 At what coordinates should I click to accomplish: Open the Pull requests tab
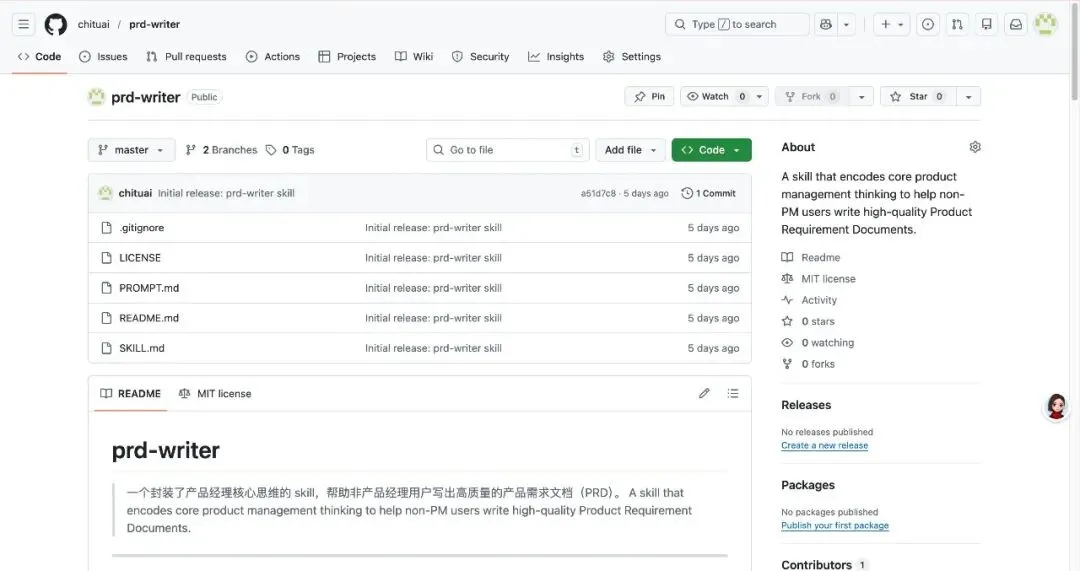tap(186, 56)
